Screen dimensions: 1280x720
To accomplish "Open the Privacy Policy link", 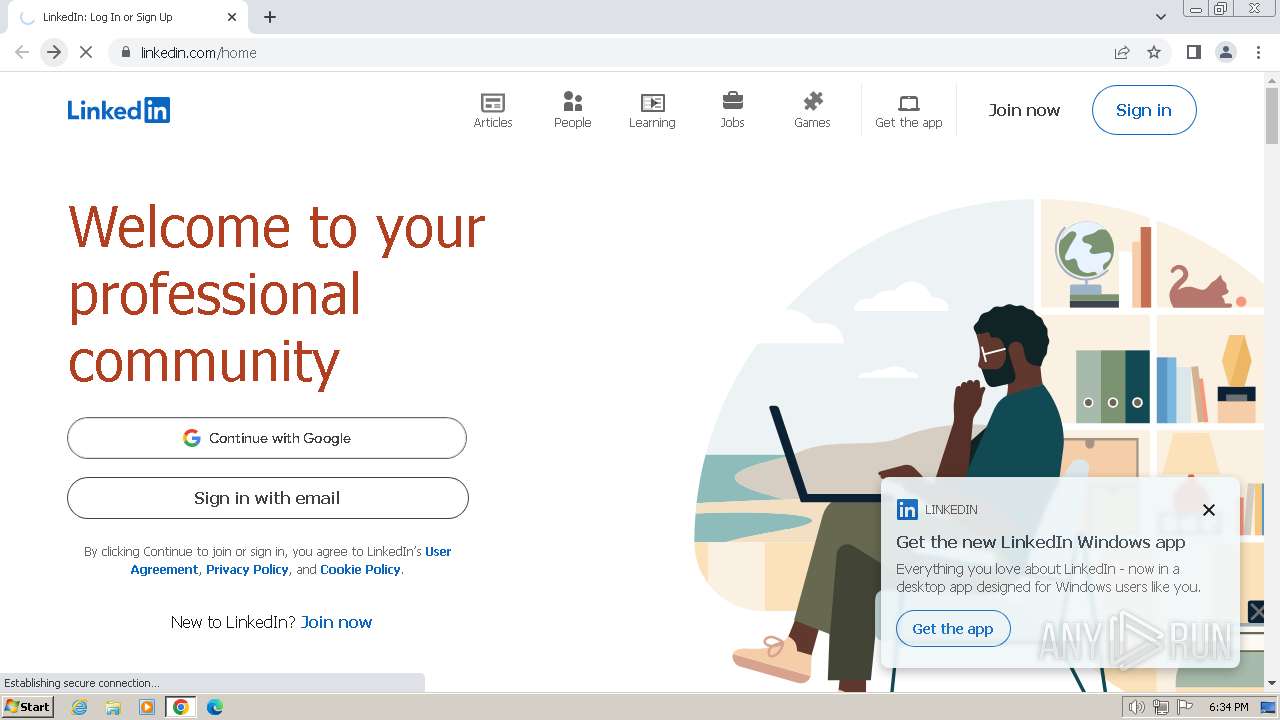I will pos(247,569).
